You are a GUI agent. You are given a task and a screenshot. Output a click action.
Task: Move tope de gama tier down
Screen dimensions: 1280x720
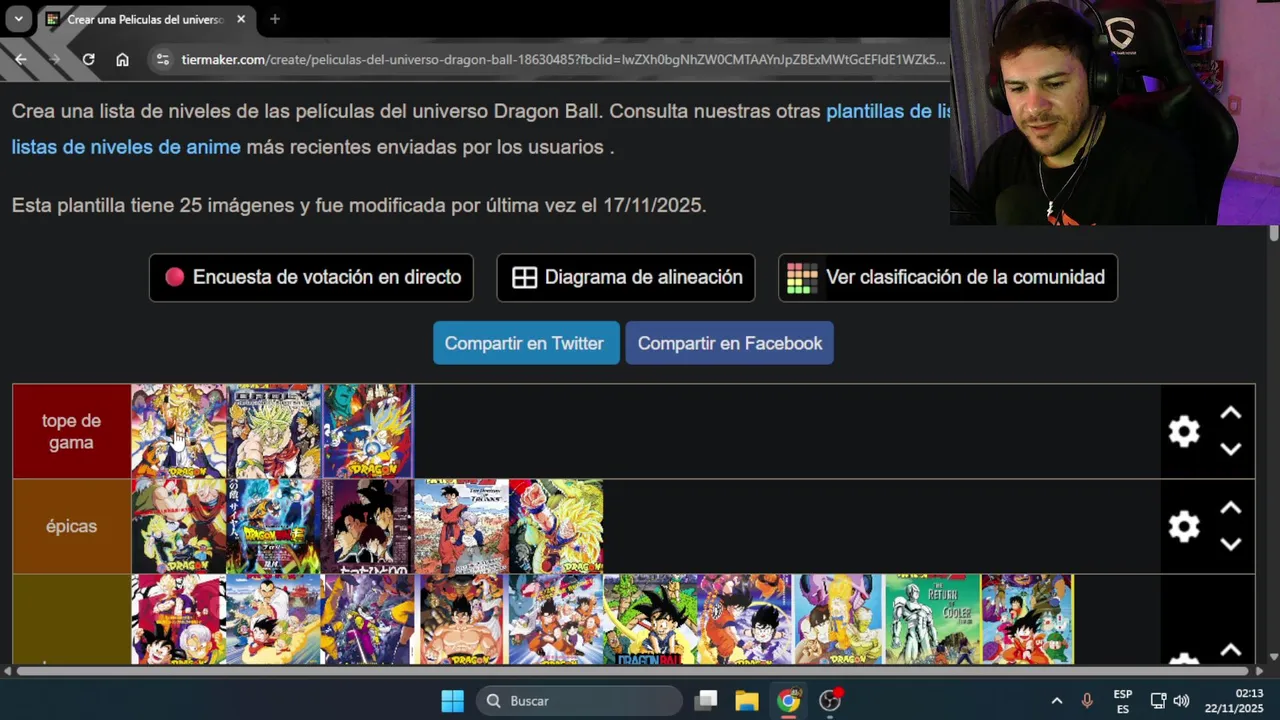tap(1231, 449)
